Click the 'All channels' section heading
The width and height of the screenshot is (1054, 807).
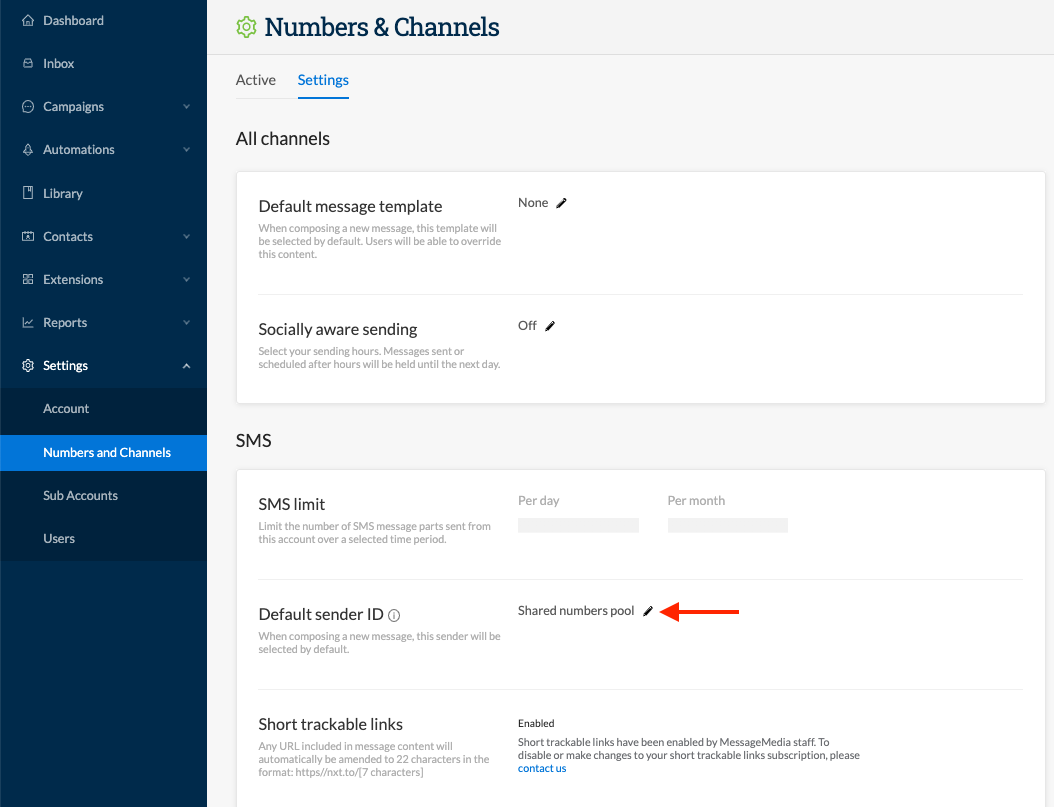282,138
